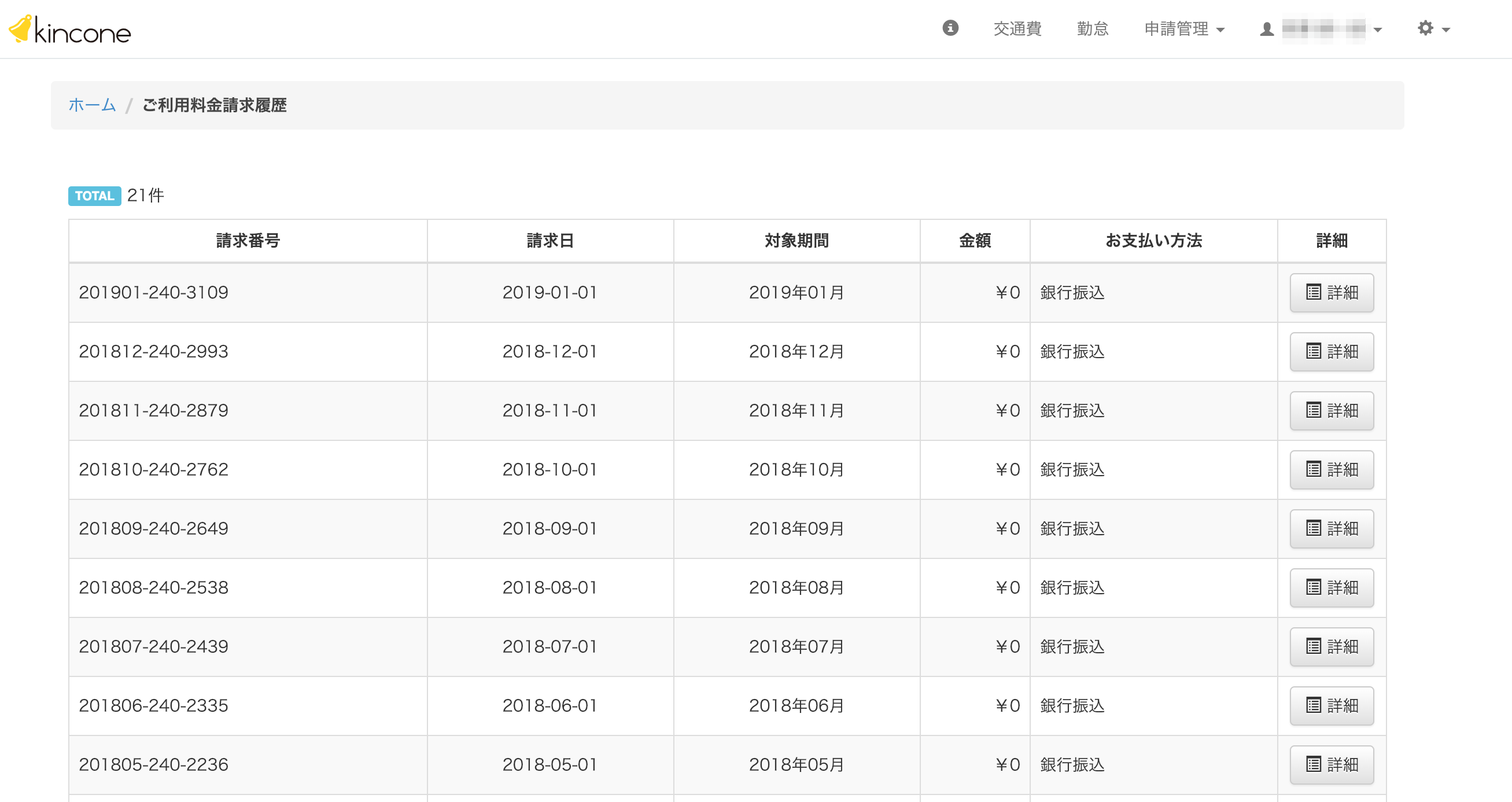
Task: View details of 2018年09月 invoice
Action: (1331, 528)
